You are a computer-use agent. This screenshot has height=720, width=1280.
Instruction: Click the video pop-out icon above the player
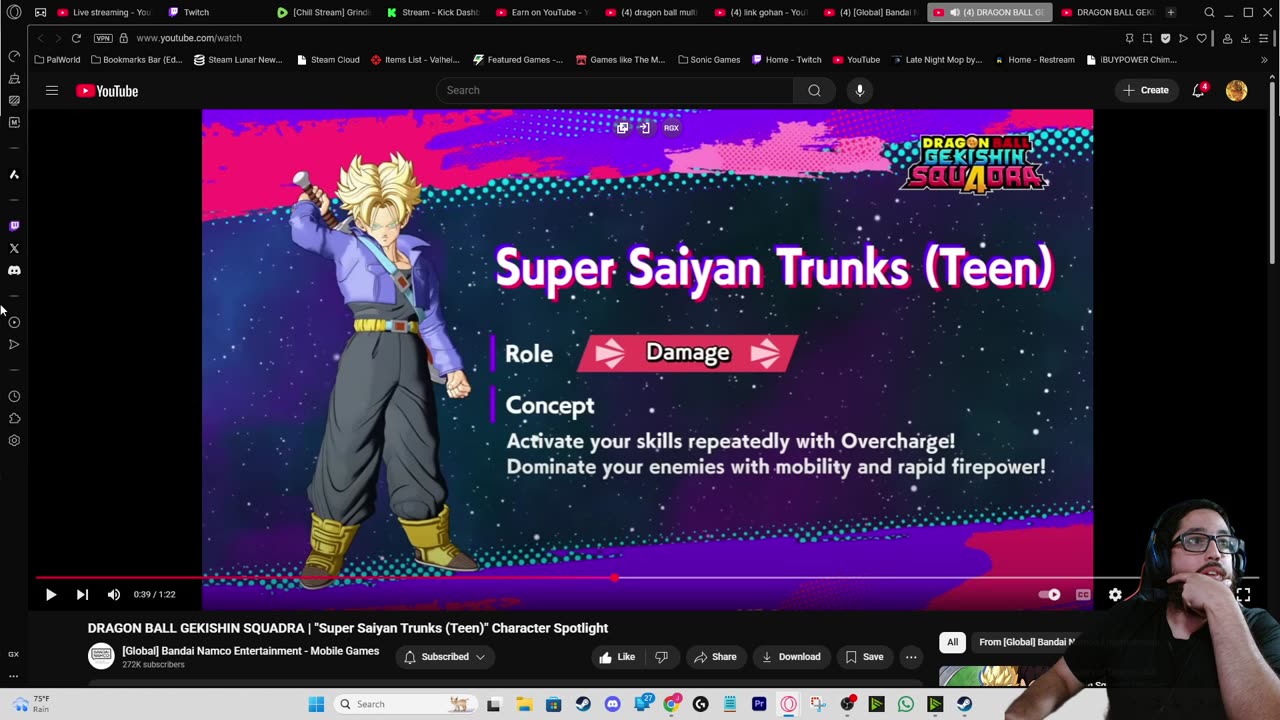622,128
